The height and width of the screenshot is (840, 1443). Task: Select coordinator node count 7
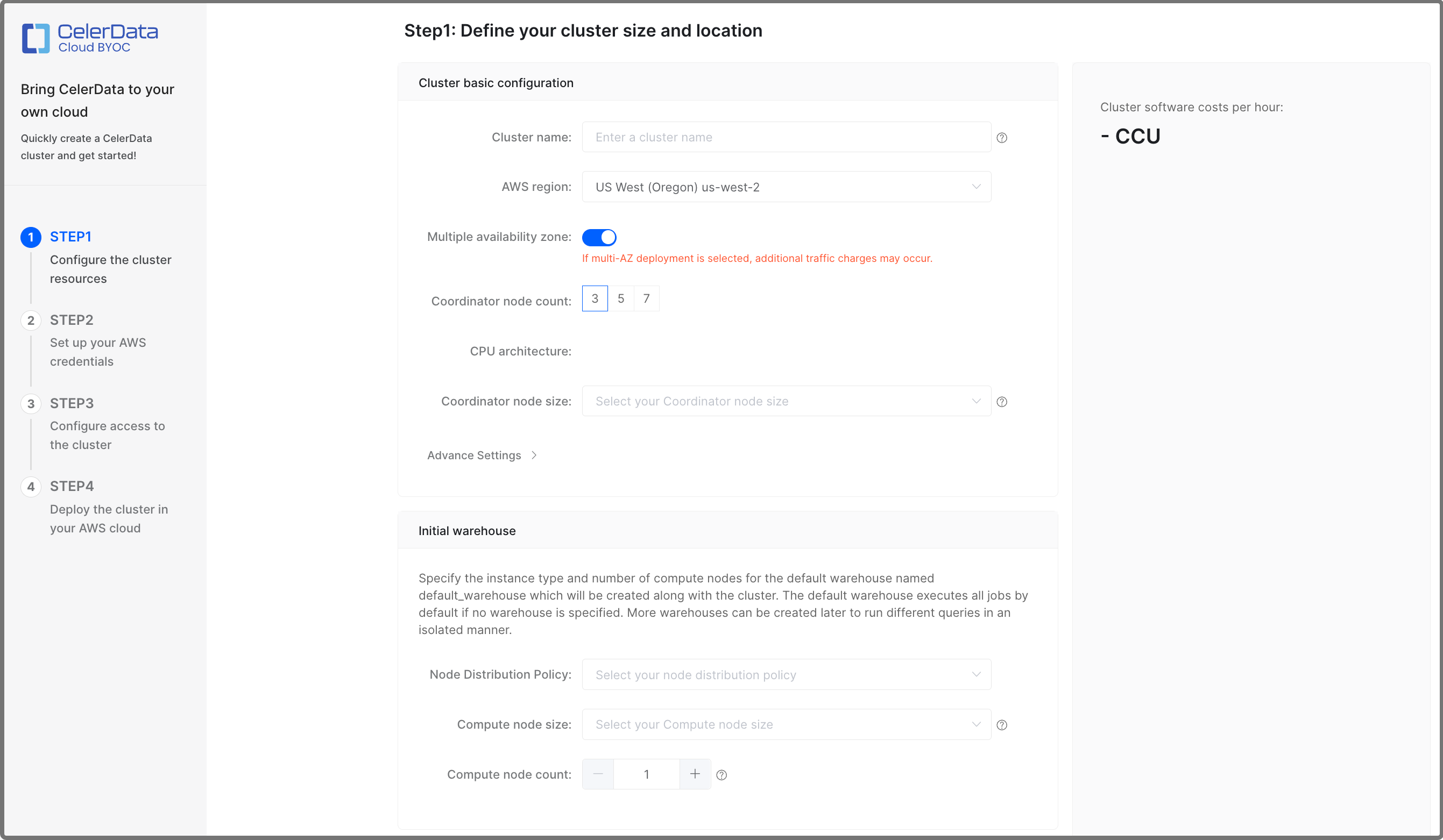point(647,298)
